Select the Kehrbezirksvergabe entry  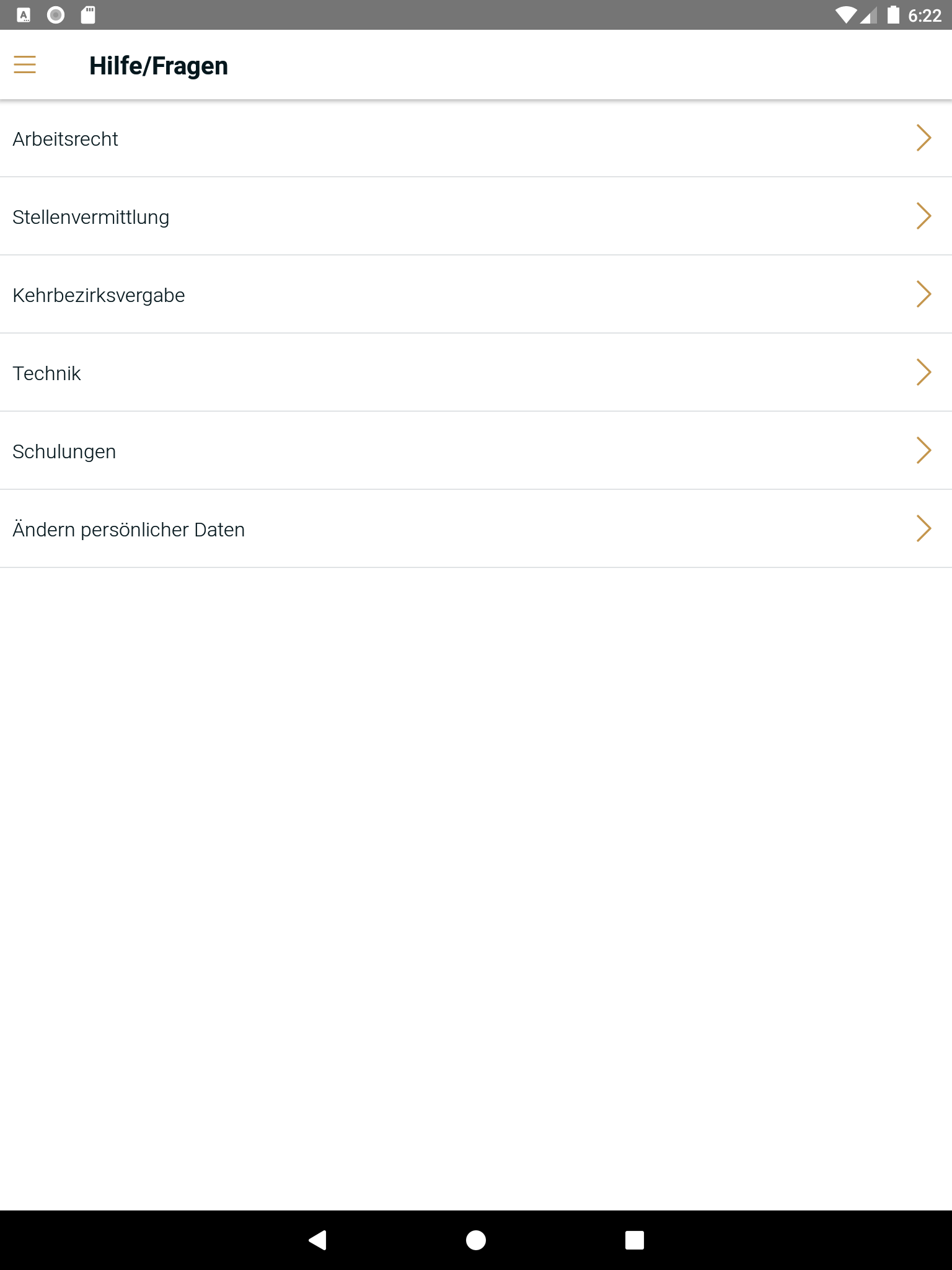pos(99,295)
